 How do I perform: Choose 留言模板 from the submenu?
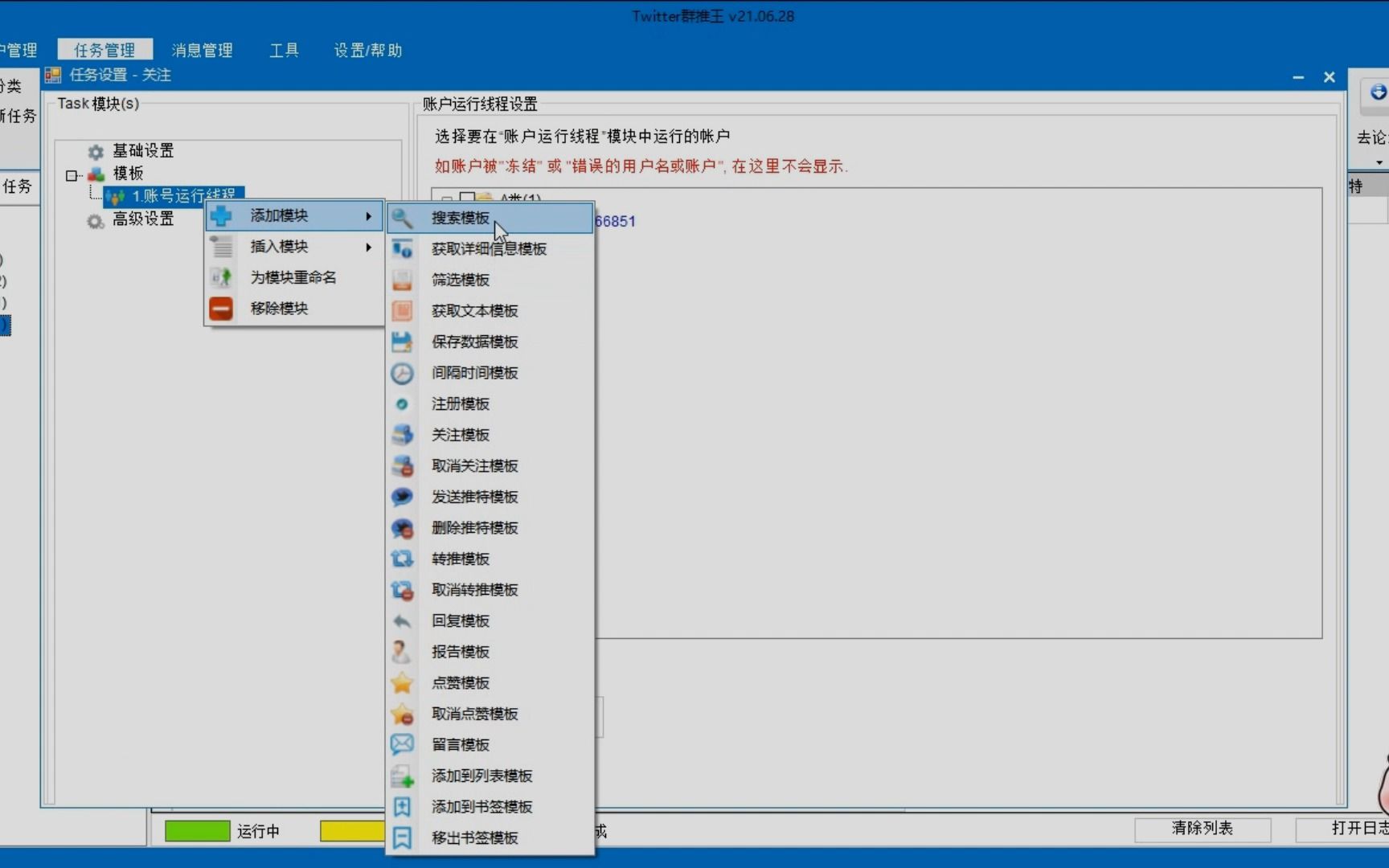click(490, 745)
